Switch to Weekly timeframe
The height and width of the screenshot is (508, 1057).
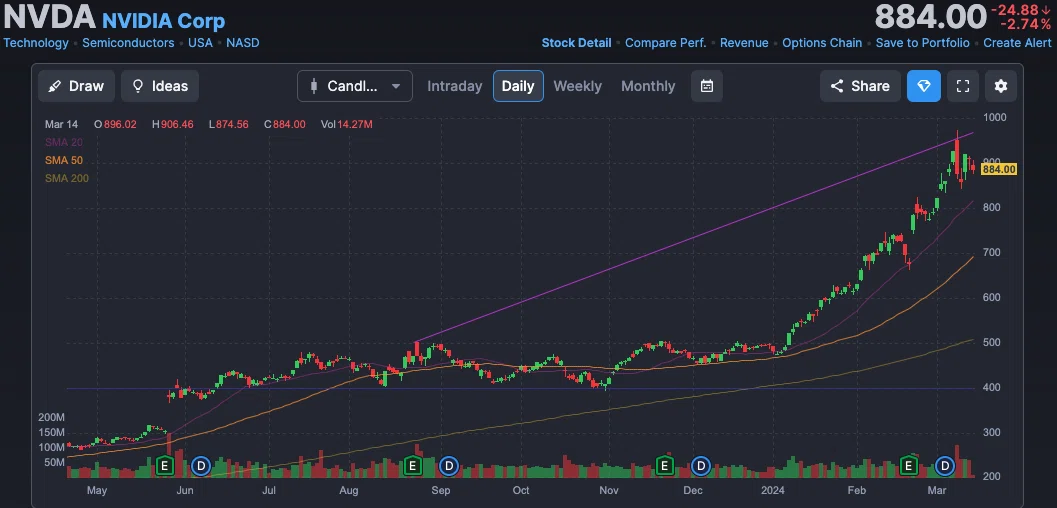click(x=577, y=86)
